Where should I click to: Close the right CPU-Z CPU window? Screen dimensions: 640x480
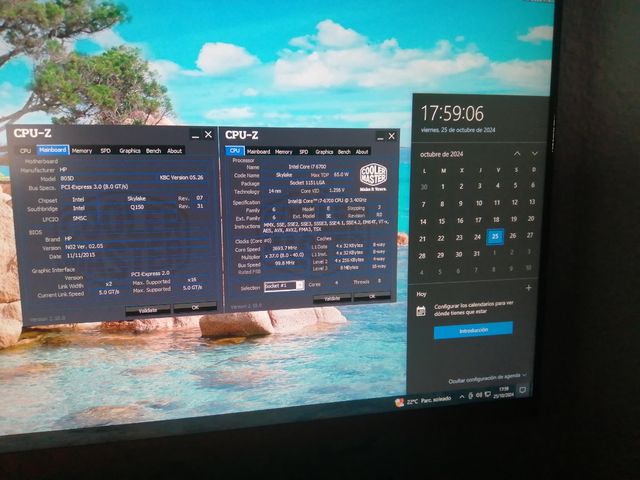click(391, 136)
